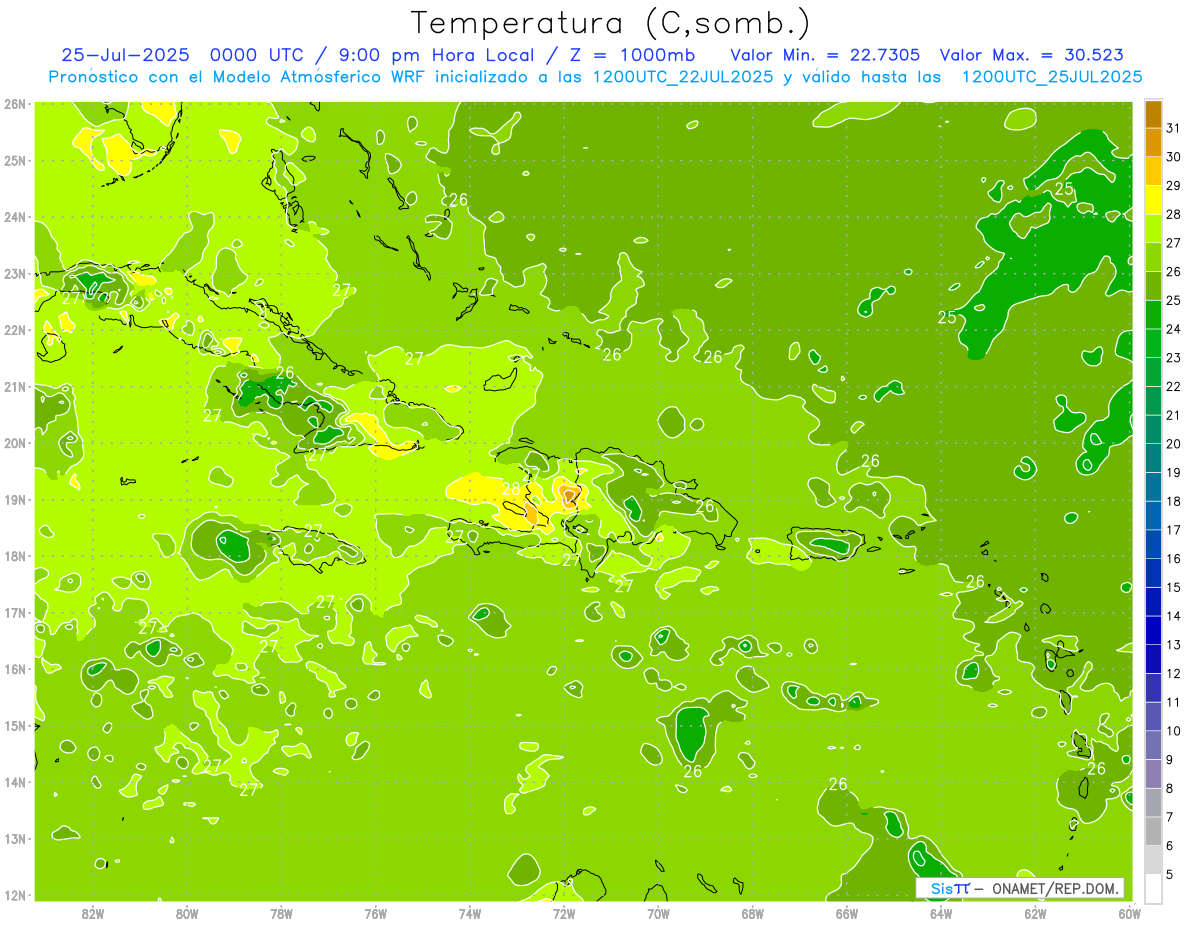Select the "68W" longitude label

(x=753, y=914)
